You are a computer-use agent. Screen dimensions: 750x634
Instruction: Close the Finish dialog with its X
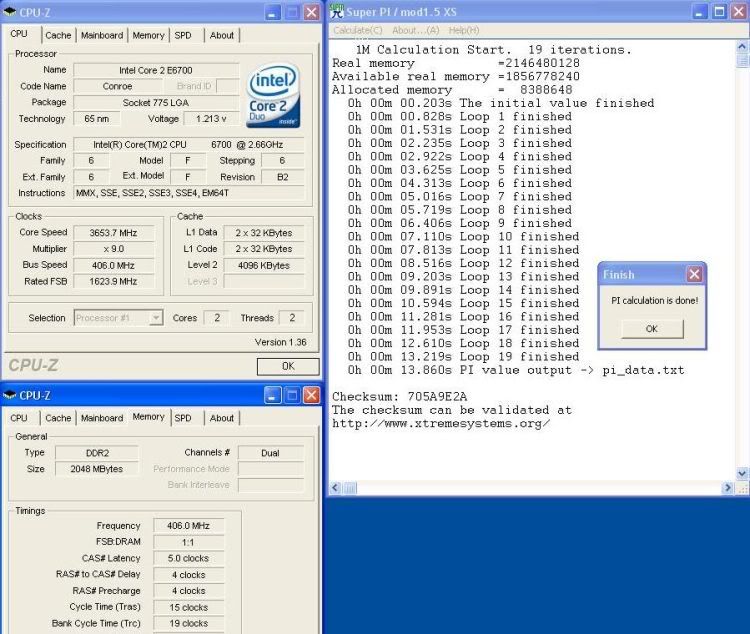(695, 274)
